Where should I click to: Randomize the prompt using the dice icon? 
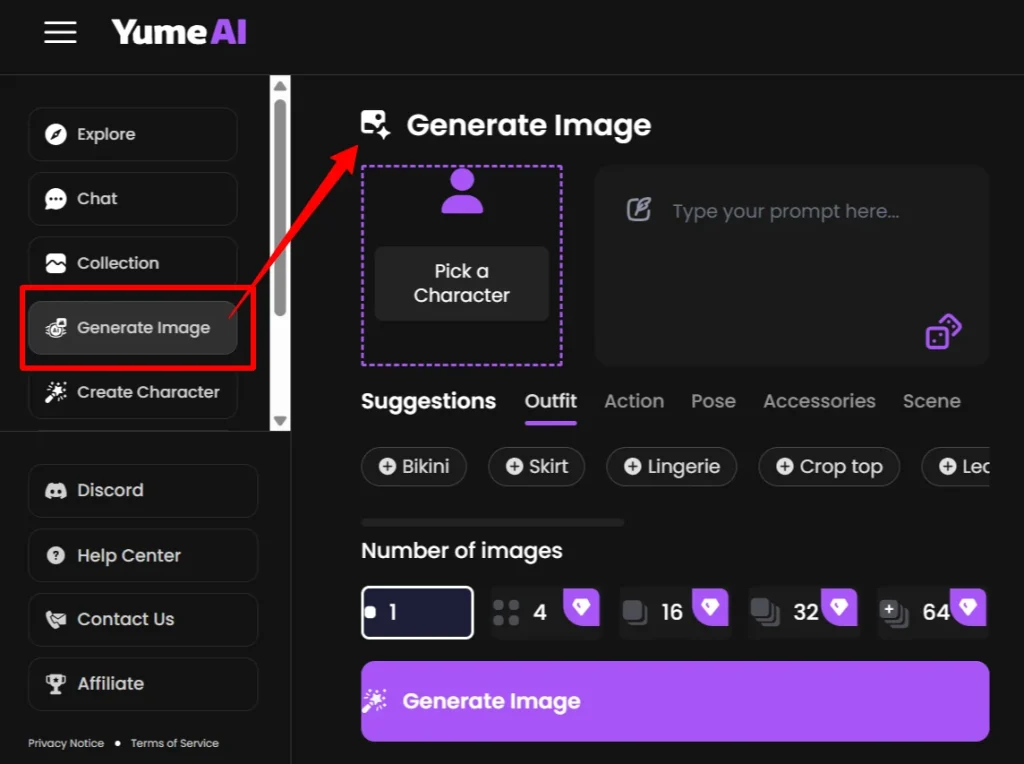click(941, 330)
